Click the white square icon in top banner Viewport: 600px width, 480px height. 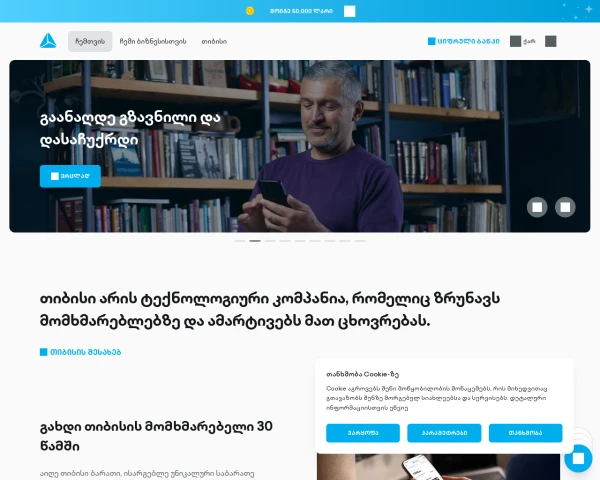click(349, 11)
